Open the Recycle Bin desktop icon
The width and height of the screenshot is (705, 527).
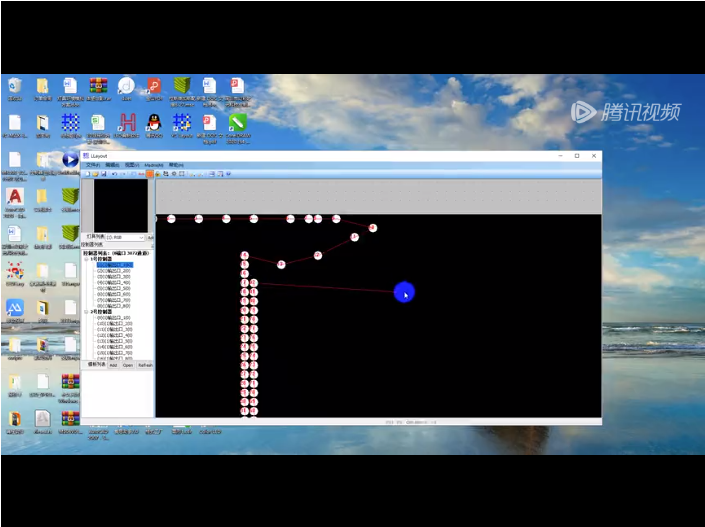click(x=14, y=88)
